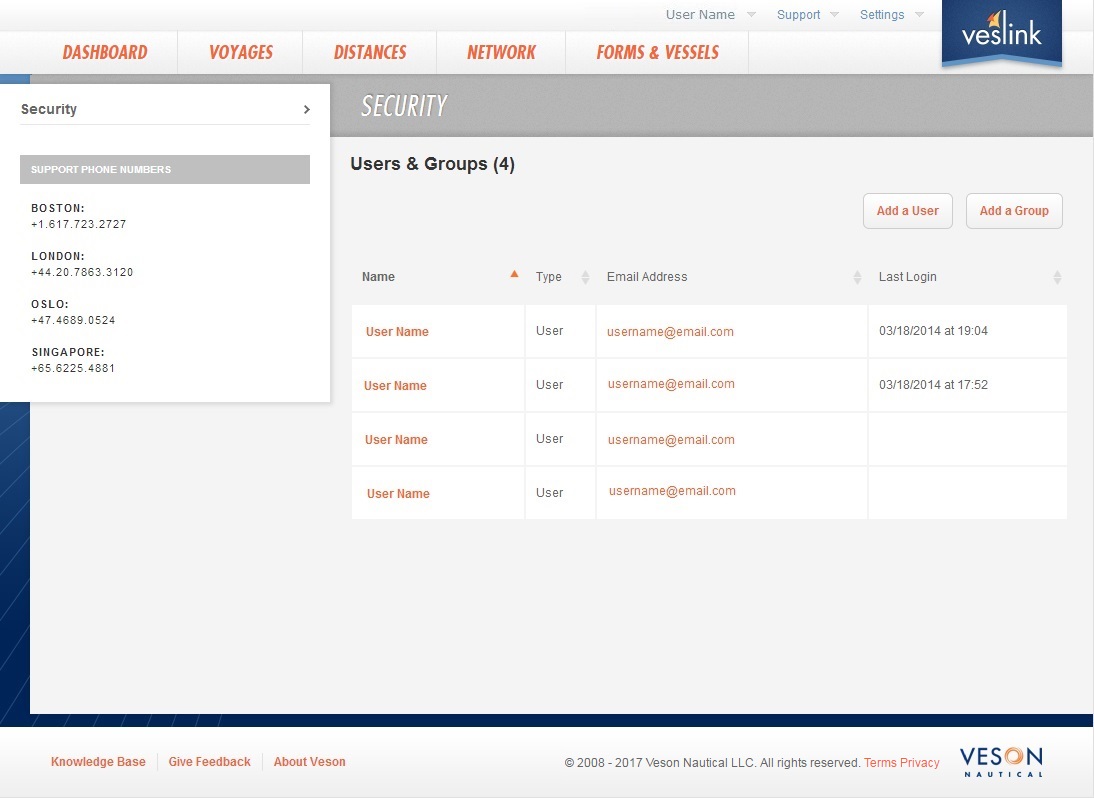
Task: Open the Distances section
Action: pos(369,52)
